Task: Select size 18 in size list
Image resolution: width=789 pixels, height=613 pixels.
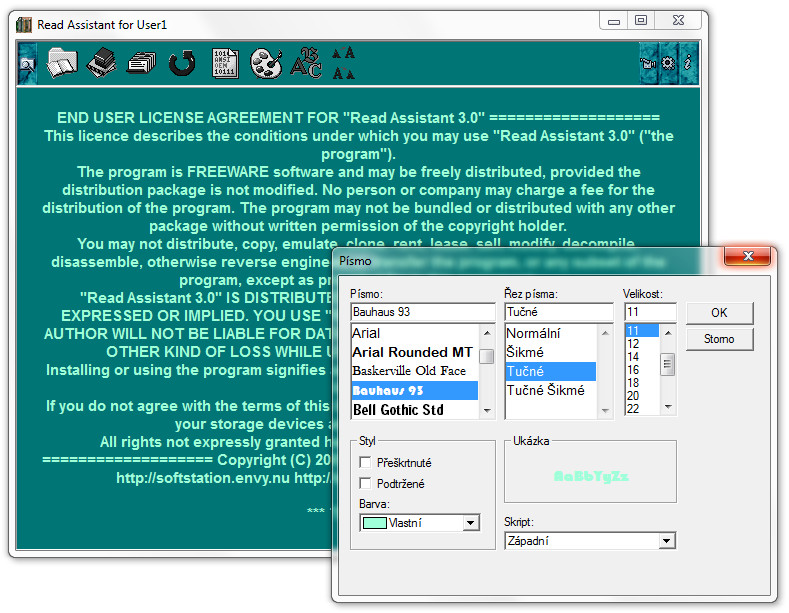Action: [642, 383]
